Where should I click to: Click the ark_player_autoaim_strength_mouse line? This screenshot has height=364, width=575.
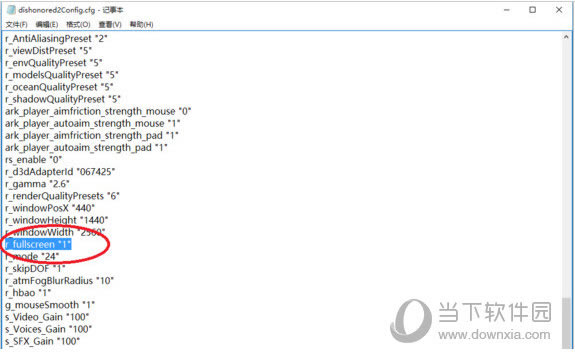pos(92,123)
